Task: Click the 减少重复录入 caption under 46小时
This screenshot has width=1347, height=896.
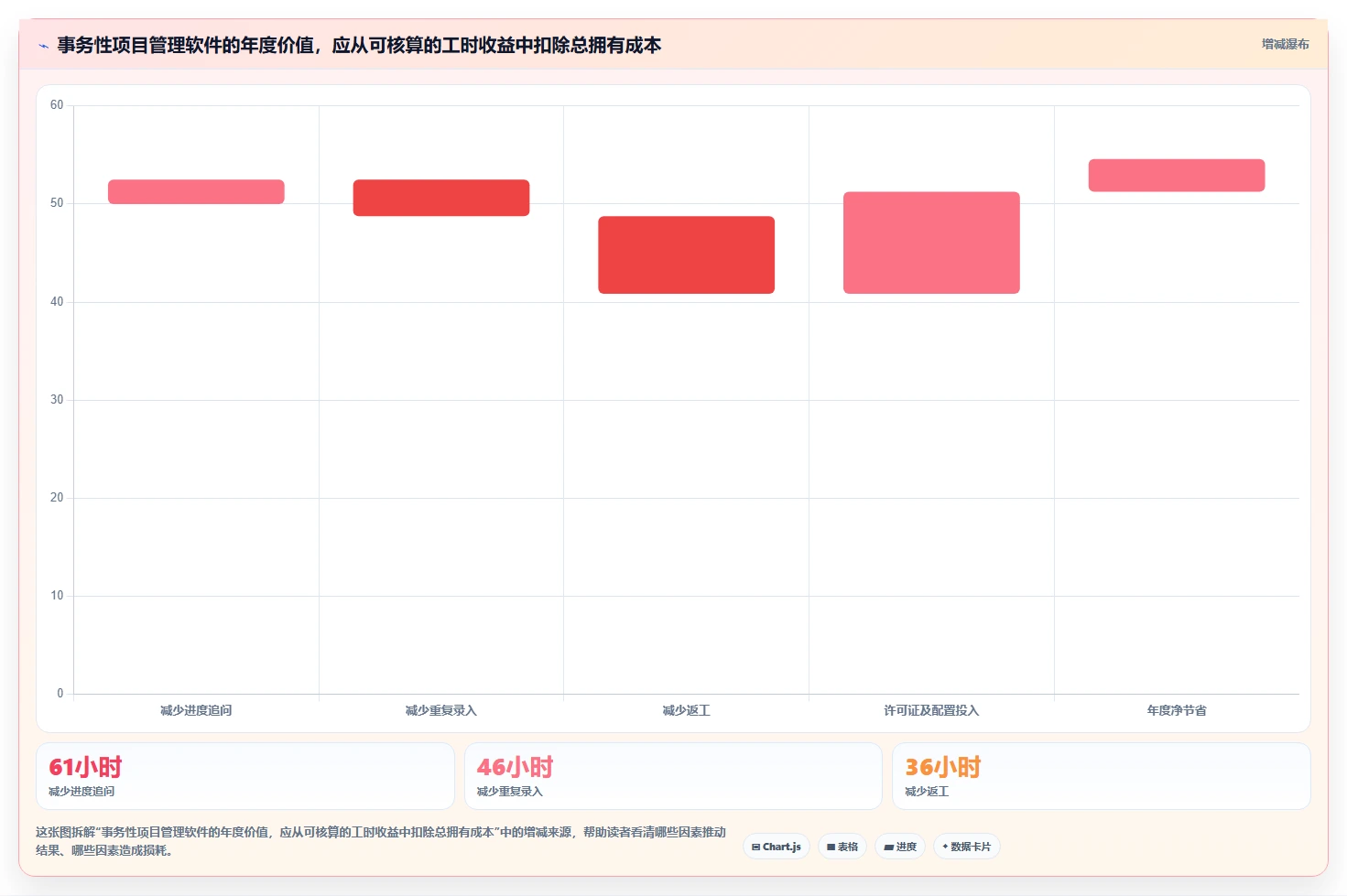Action: (x=510, y=792)
